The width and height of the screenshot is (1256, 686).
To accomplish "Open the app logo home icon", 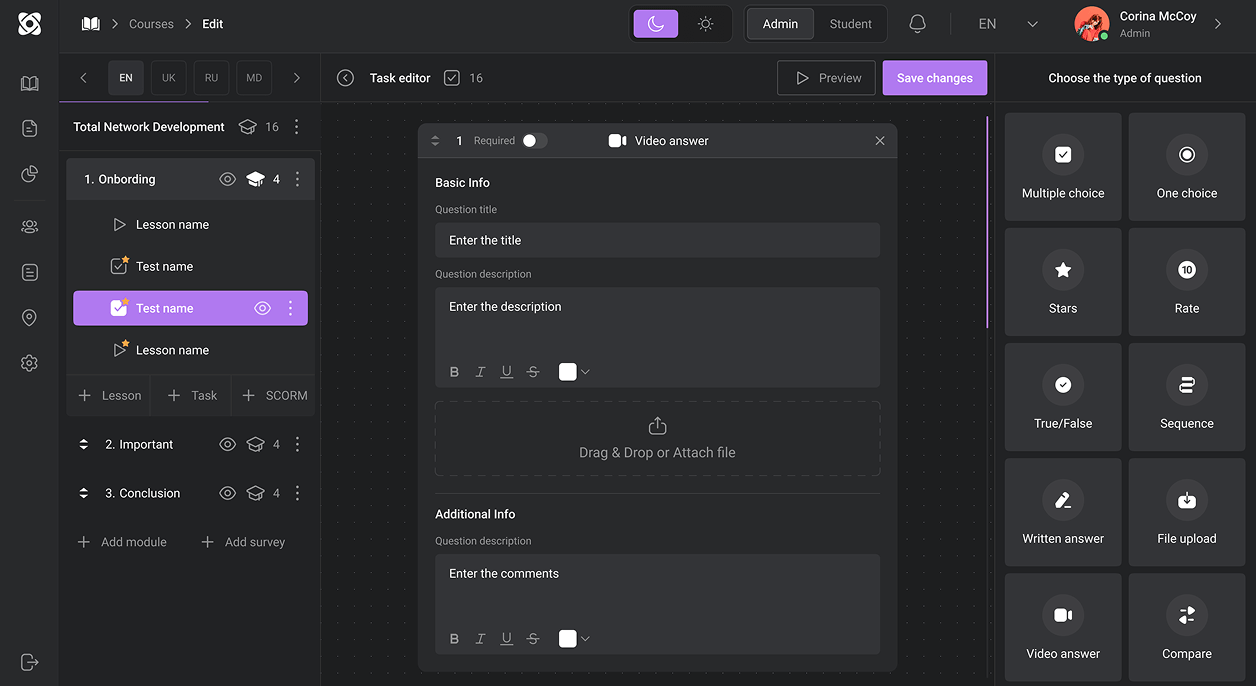I will pyautogui.click(x=29, y=24).
